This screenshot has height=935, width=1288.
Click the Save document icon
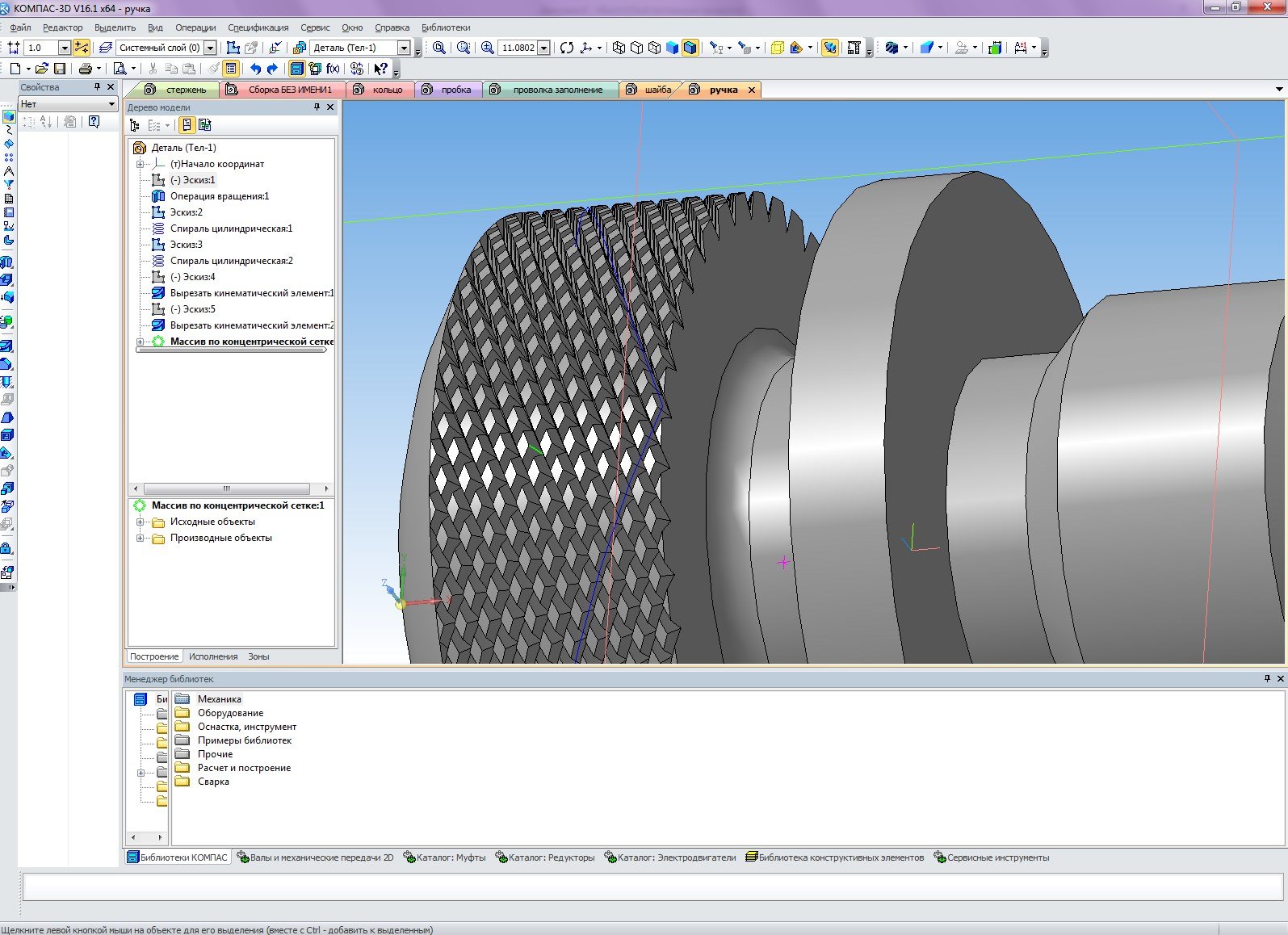pos(60,69)
